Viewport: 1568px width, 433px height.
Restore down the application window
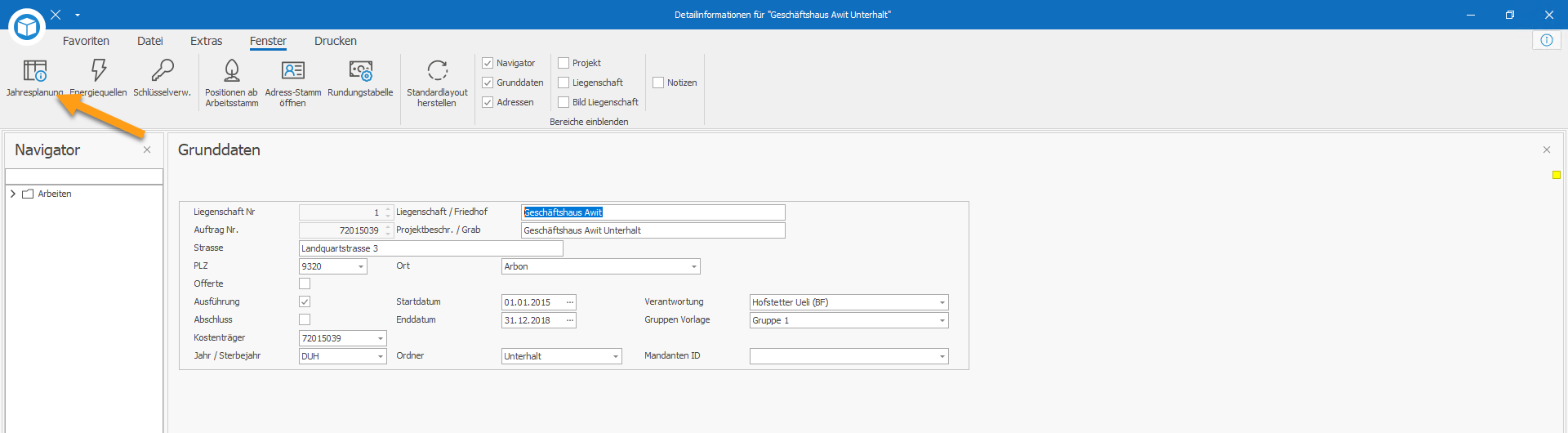point(1510,15)
